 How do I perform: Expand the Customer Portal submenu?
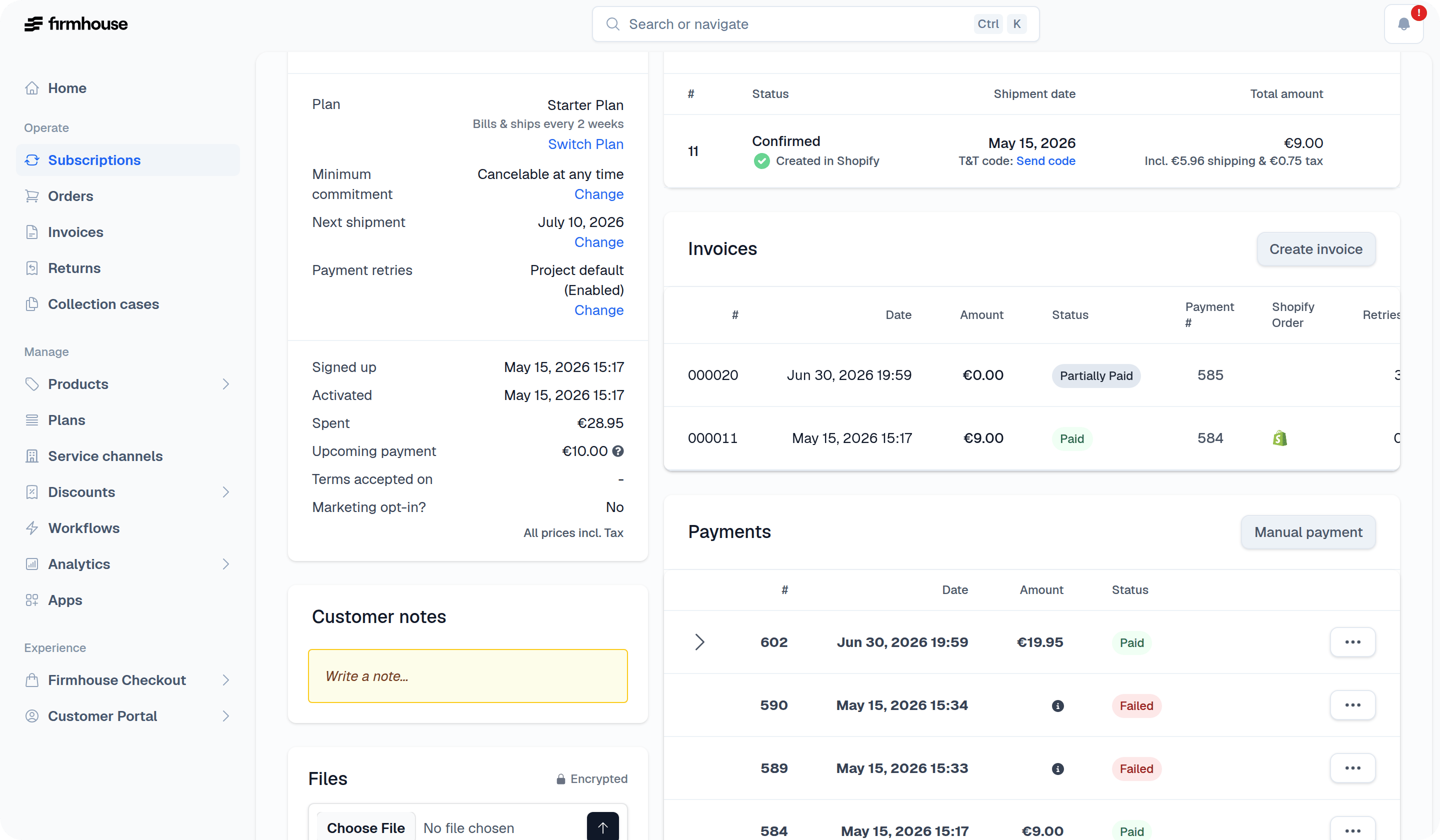[x=225, y=716]
